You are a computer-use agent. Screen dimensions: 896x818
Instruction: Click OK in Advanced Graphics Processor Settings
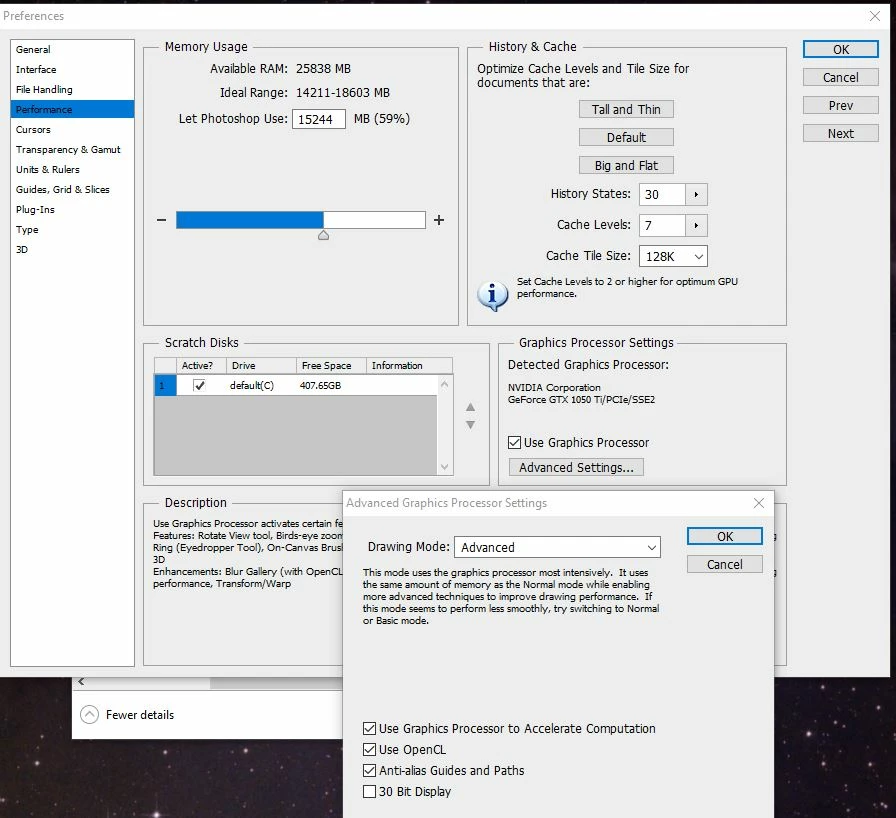(x=725, y=536)
